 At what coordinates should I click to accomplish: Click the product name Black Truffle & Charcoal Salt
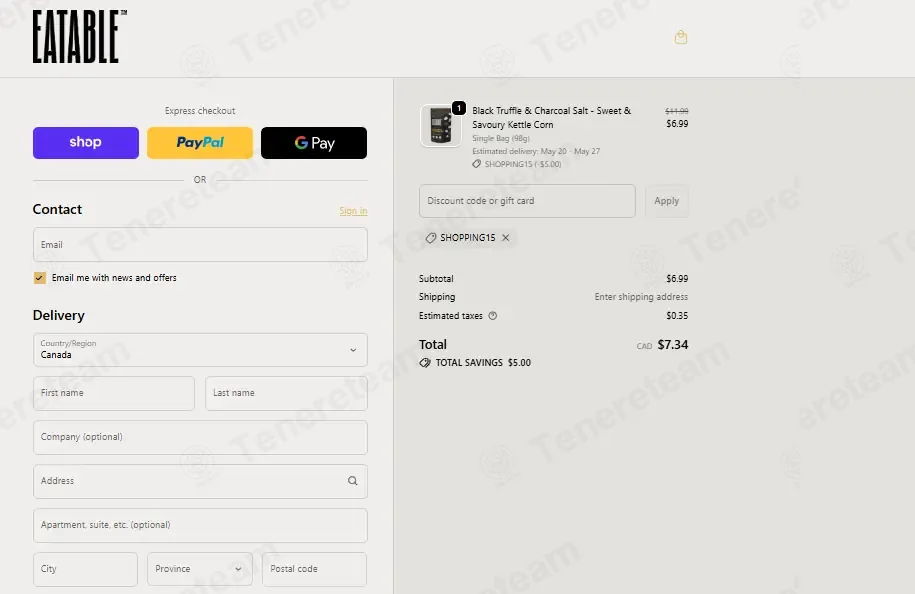pyautogui.click(x=551, y=117)
